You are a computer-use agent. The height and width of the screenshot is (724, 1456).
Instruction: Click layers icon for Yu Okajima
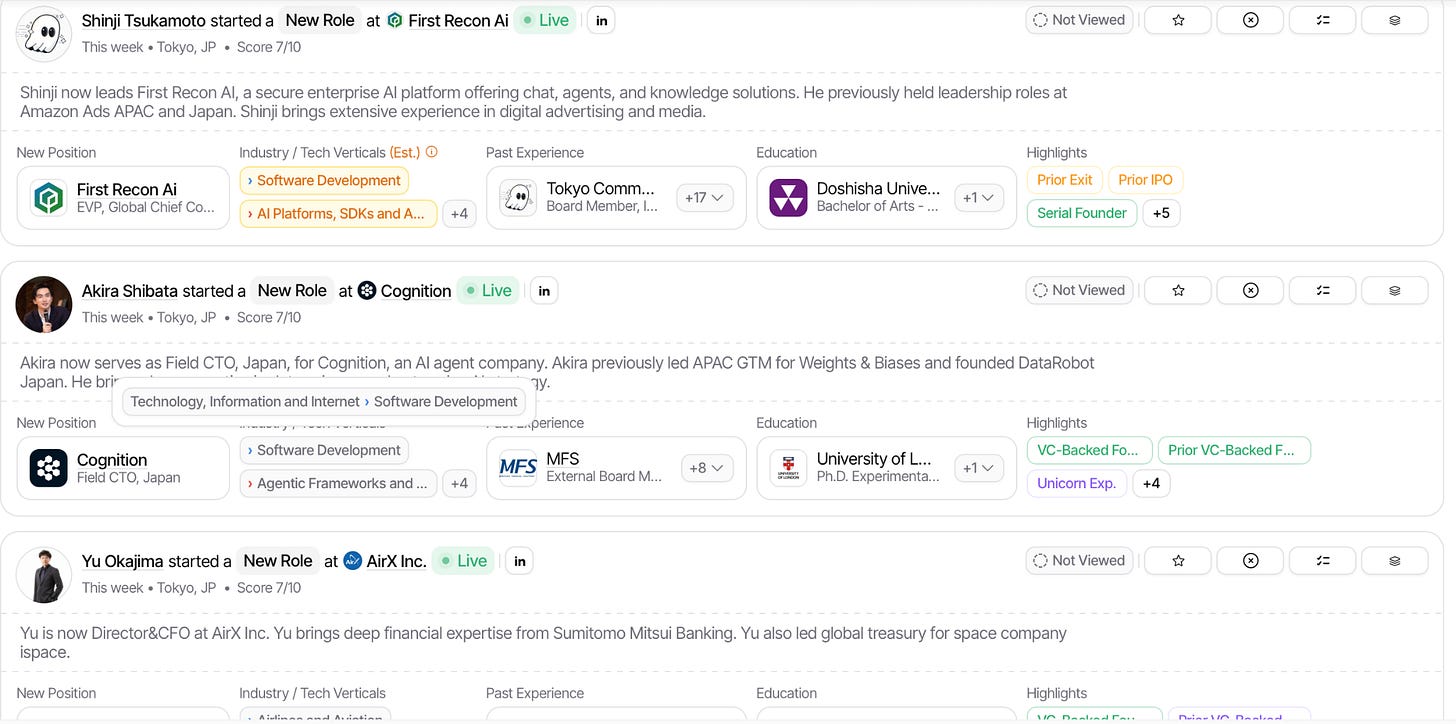pos(1395,561)
